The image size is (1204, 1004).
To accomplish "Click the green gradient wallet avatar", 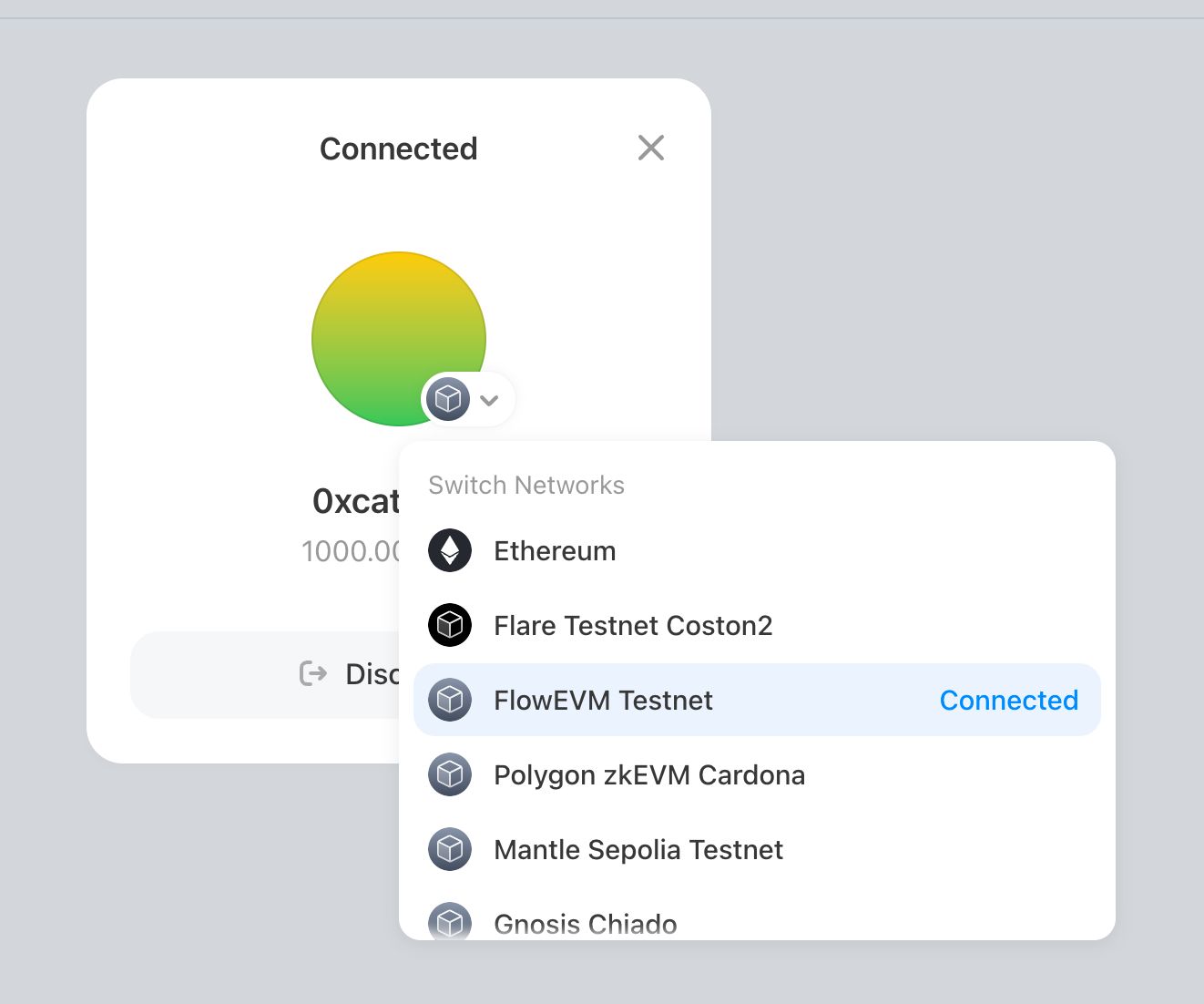I will tap(399, 339).
